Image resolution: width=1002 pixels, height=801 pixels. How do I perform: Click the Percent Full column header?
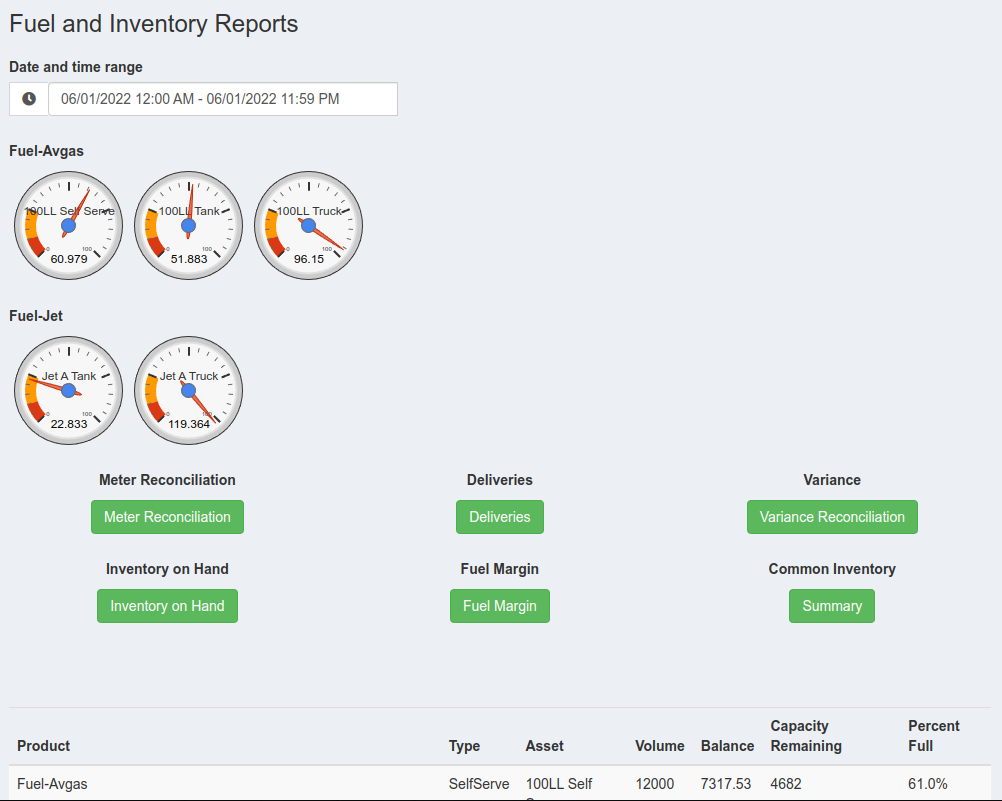[x=933, y=736]
